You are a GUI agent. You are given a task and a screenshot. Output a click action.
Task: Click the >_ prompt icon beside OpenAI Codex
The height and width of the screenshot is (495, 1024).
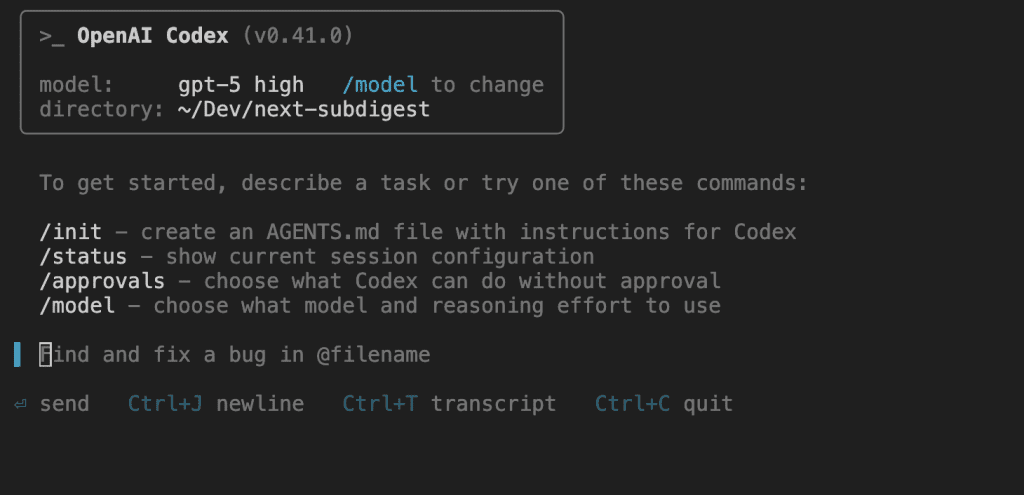pos(52,37)
